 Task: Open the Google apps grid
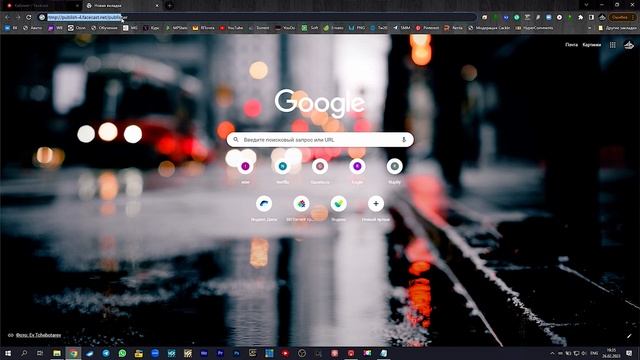pyautogui.click(x=613, y=45)
